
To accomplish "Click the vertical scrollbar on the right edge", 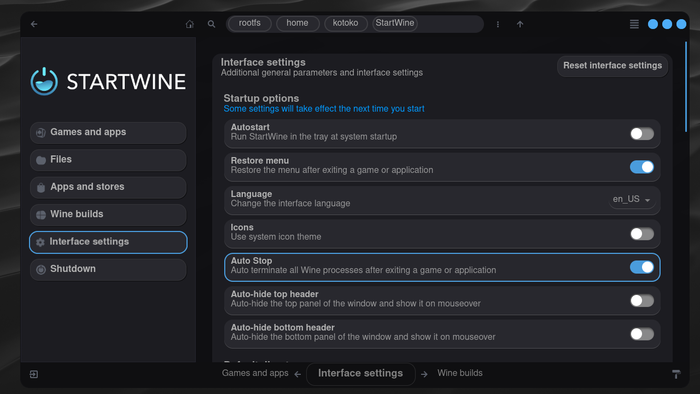I will 686,87.
